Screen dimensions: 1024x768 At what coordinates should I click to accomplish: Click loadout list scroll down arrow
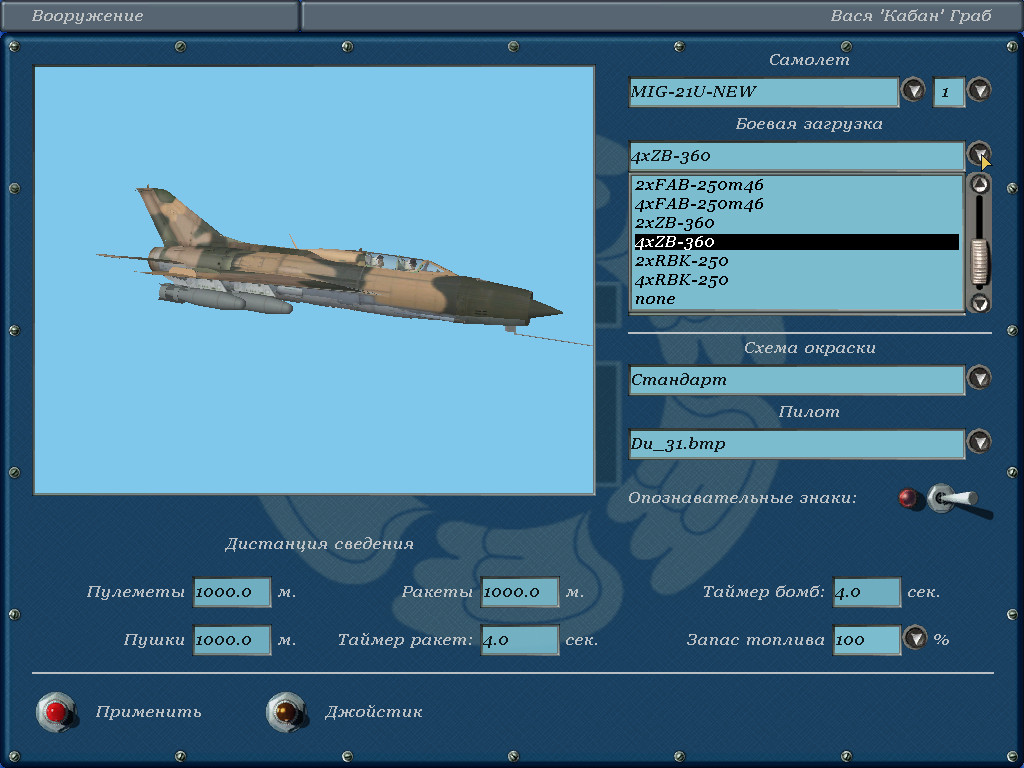point(980,302)
